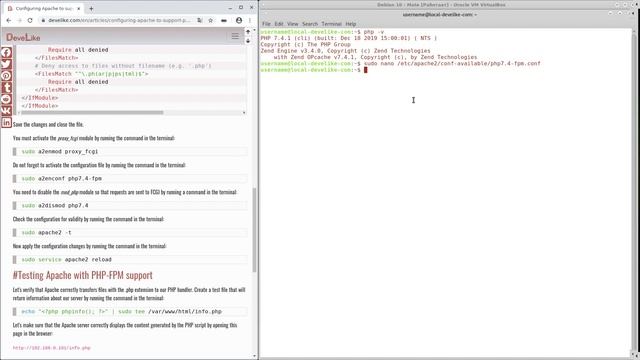Click the 'sudo apache2 -t' command
The image size is (640, 360).
[46, 232]
